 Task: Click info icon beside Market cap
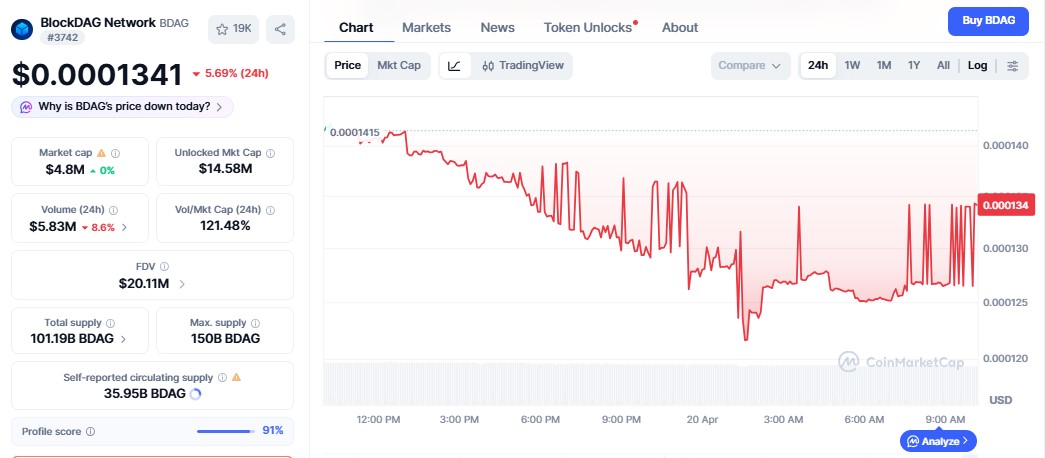116,153
